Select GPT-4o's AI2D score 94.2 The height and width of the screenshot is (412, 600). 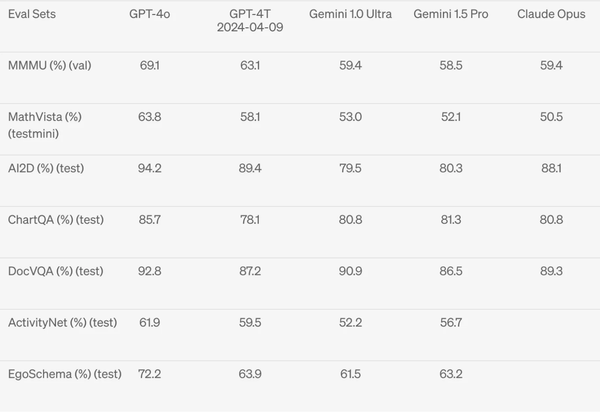tap(150, 168)
